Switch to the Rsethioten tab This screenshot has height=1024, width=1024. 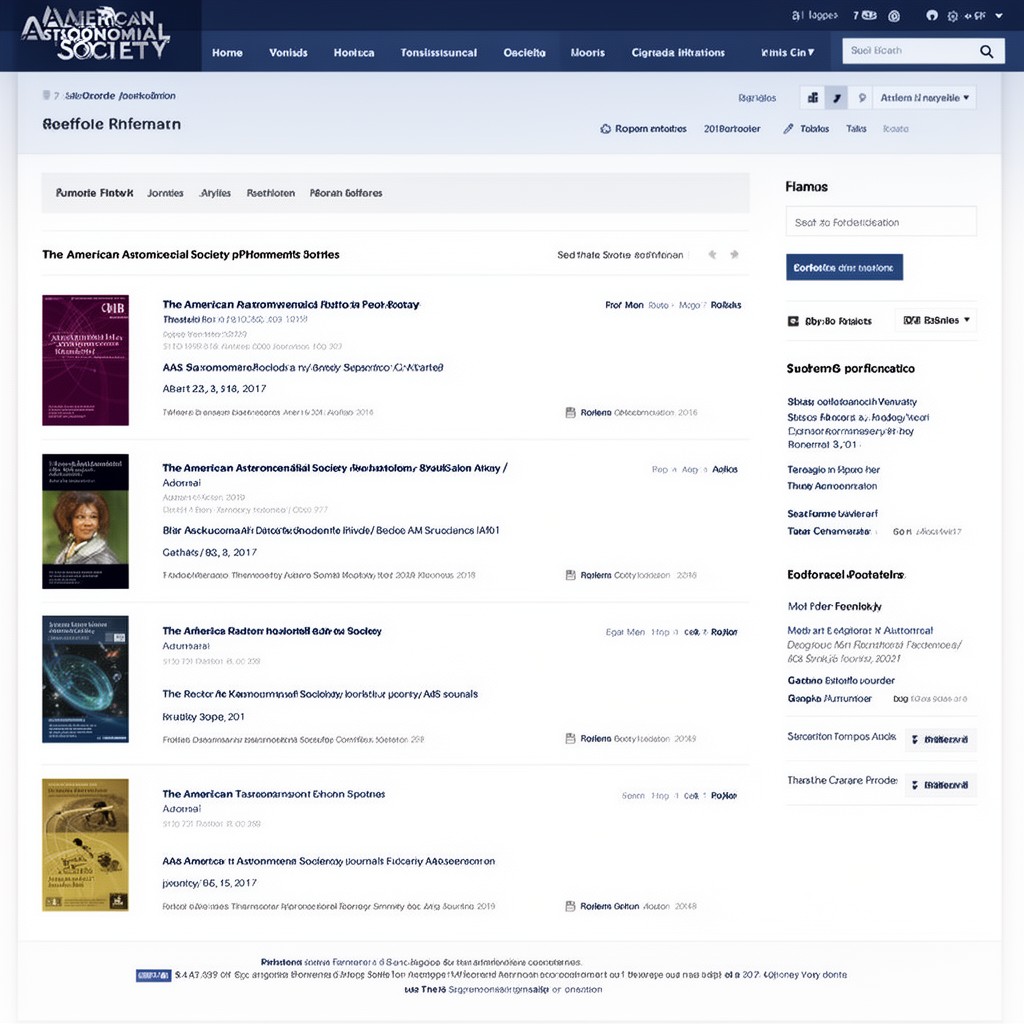270,193
